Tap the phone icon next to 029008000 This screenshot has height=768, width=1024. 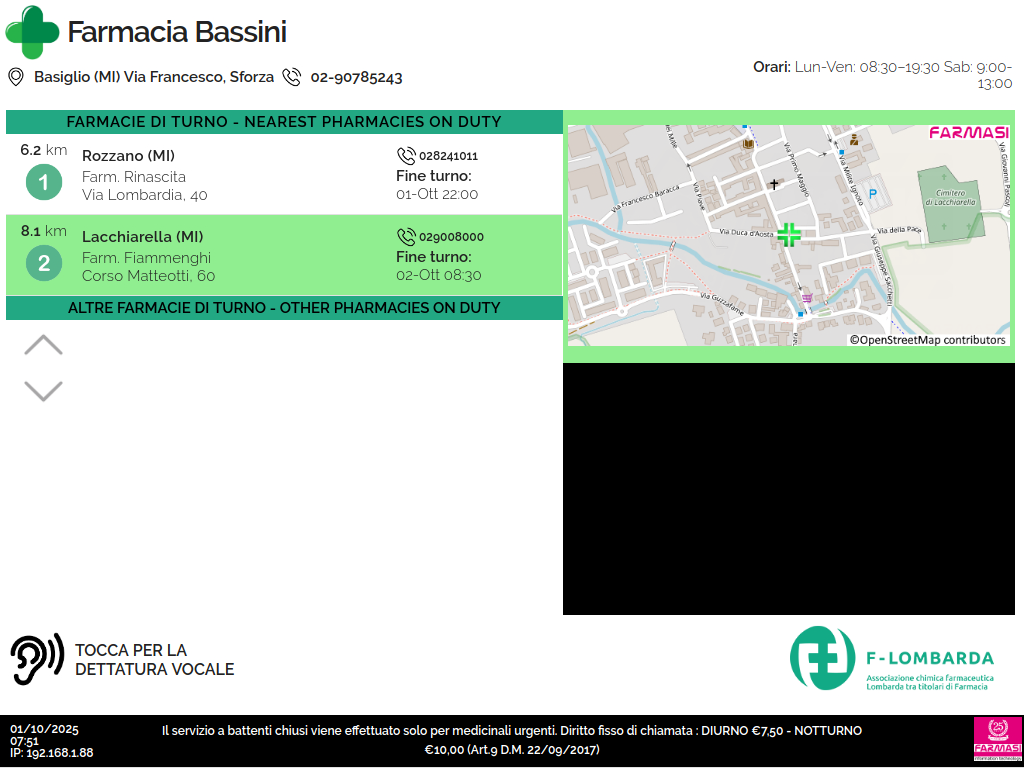(x=406, y=237)
